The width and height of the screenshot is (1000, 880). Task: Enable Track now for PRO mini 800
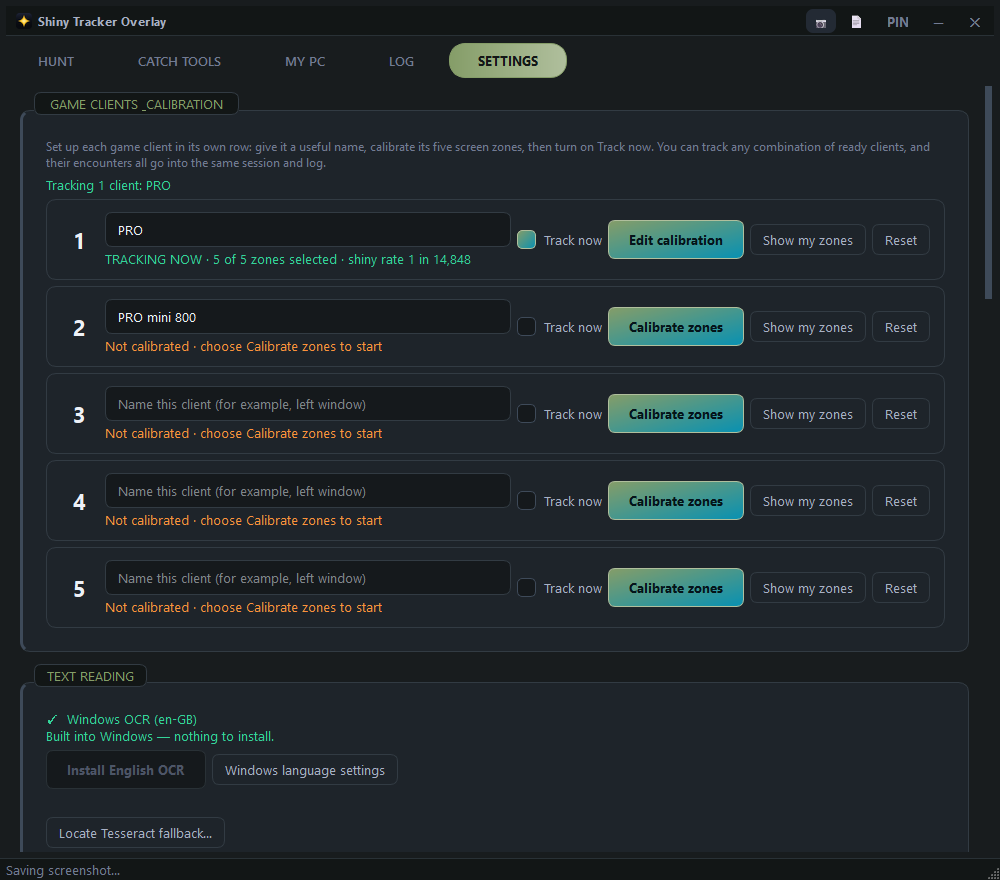pyautogui.click(x=526, y=326)
